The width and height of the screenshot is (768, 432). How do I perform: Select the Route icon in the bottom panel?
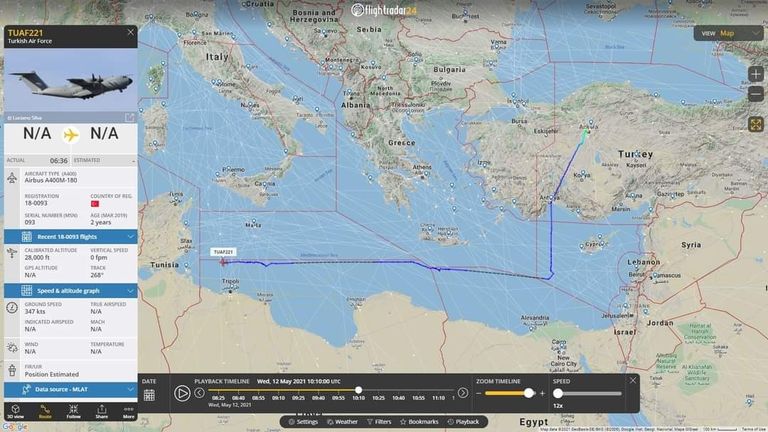tap(45, 411)
